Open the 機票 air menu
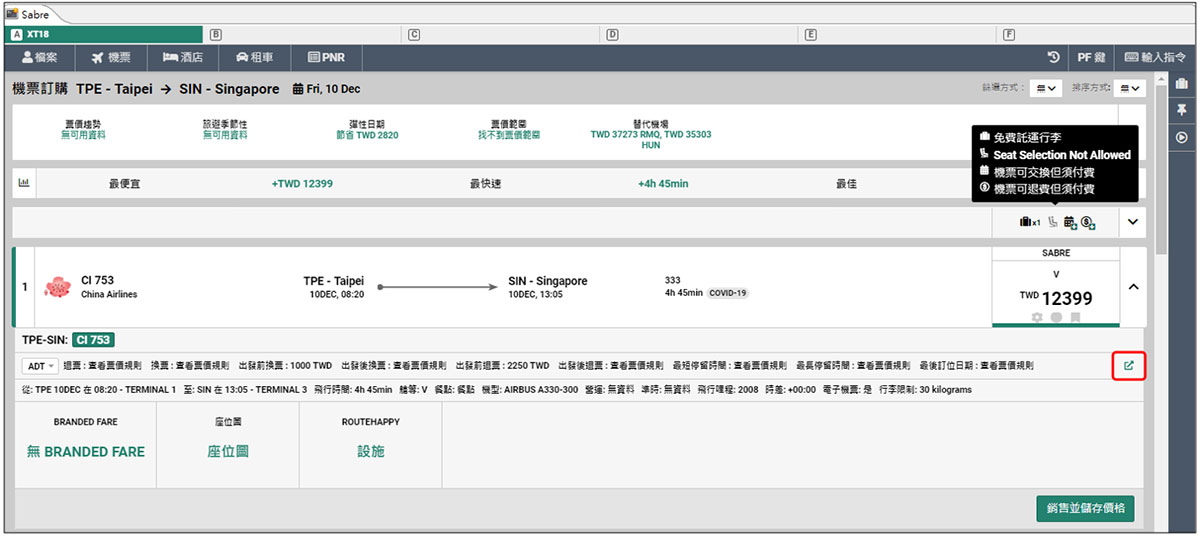Image resolution: width=1200 pixels, height=537 pixels. pos(111,58)
